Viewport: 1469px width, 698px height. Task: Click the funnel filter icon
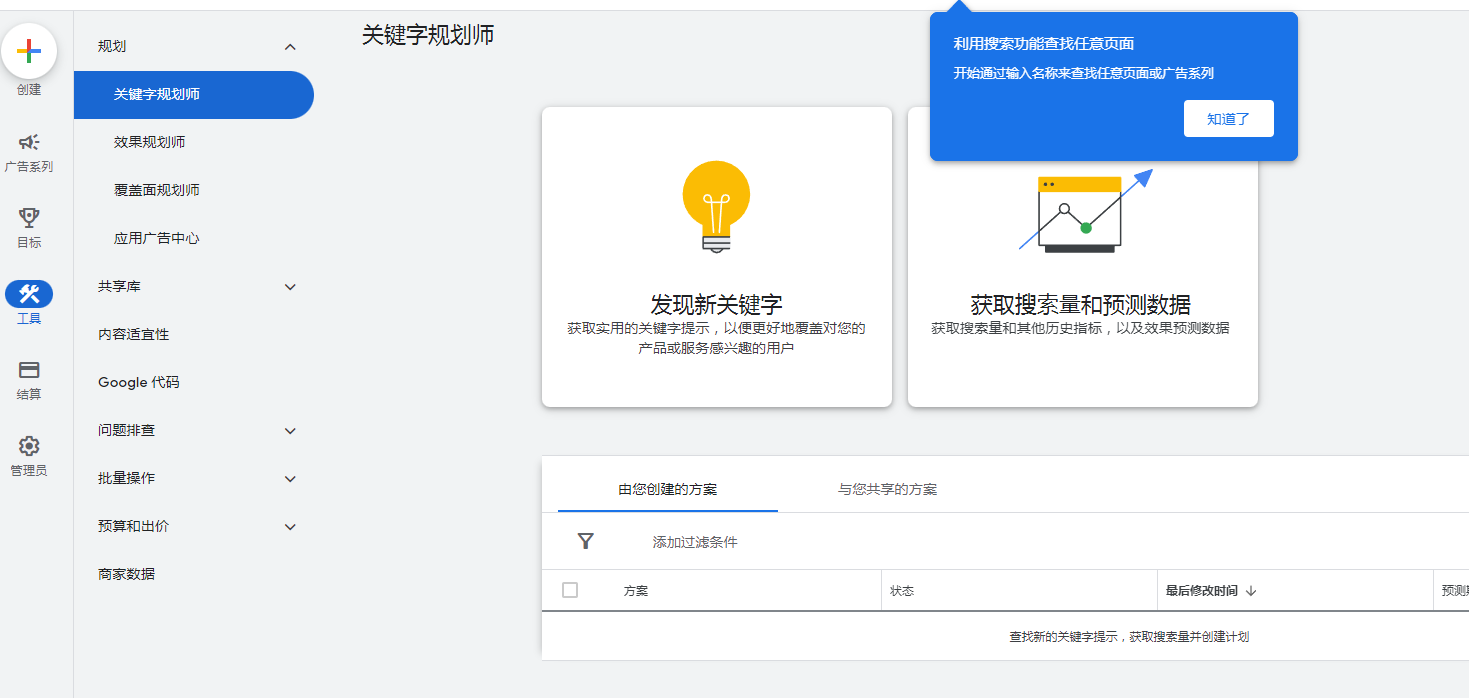pos(586,541)
